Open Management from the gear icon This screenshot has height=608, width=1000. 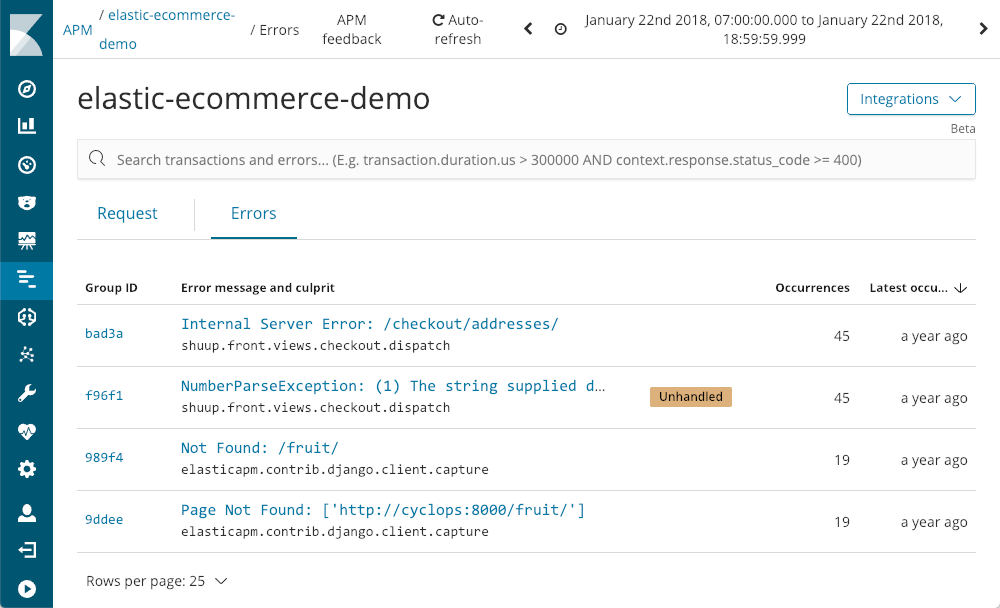point(27,469)
